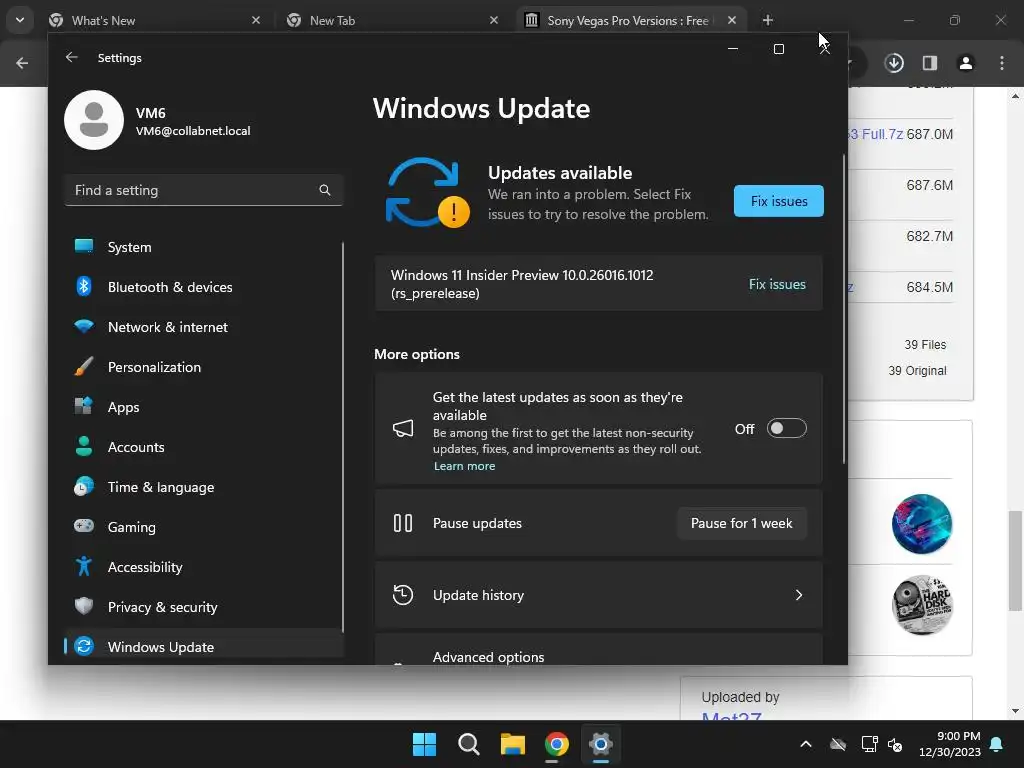
Task: Open notification bell in taskbar
Action: pyautogui.click(x=997, y=744)
